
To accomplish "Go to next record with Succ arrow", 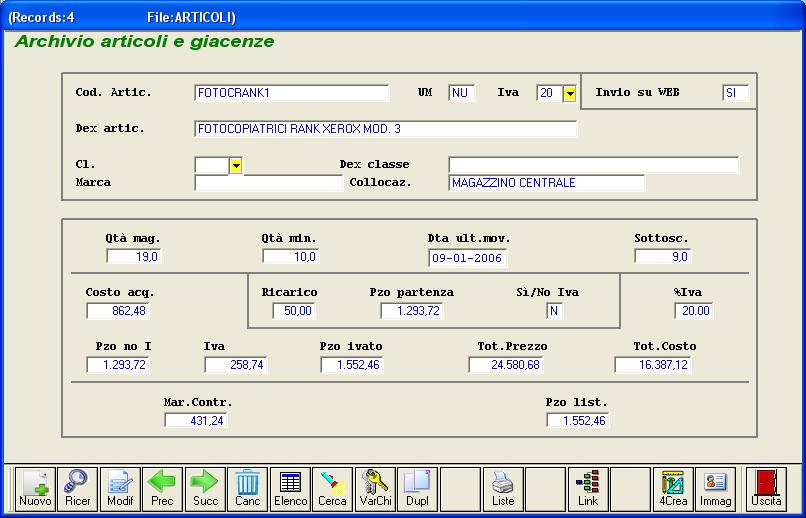I will pos(205,489).
